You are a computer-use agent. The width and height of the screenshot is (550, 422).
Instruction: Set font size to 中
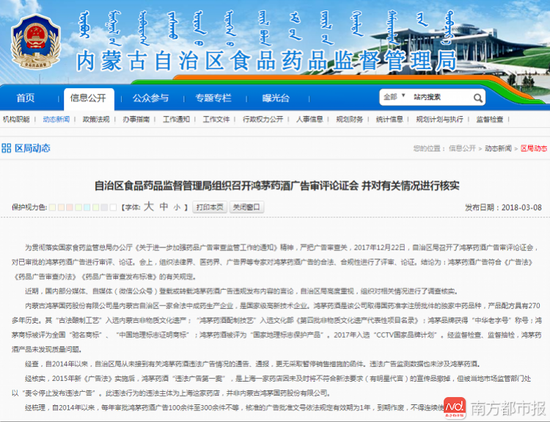pos(164,207)
